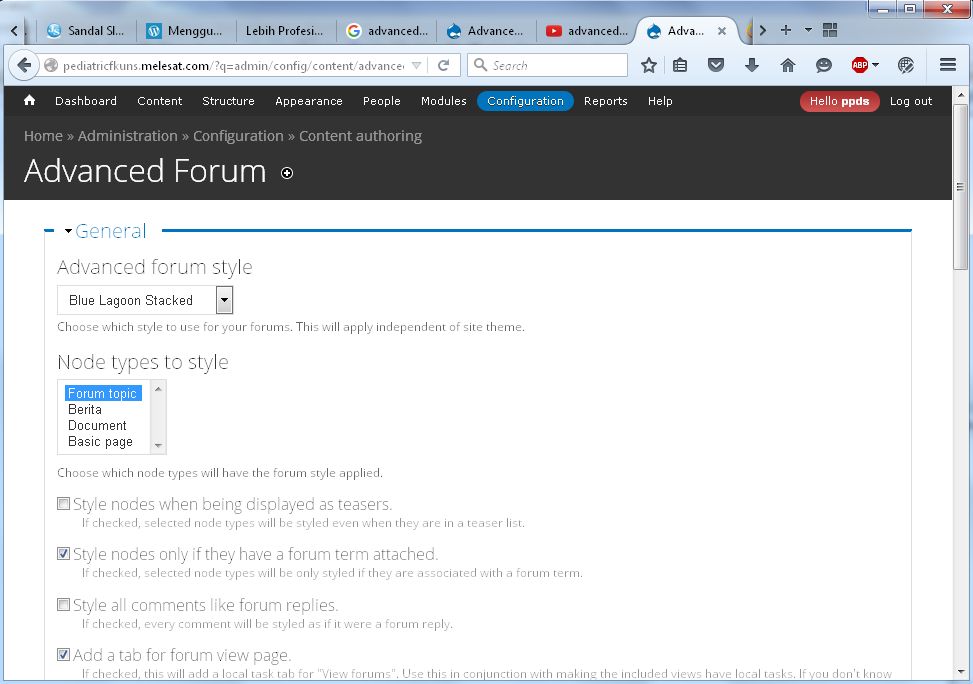
Task: Click the Log out link
Action: (910, 101)
